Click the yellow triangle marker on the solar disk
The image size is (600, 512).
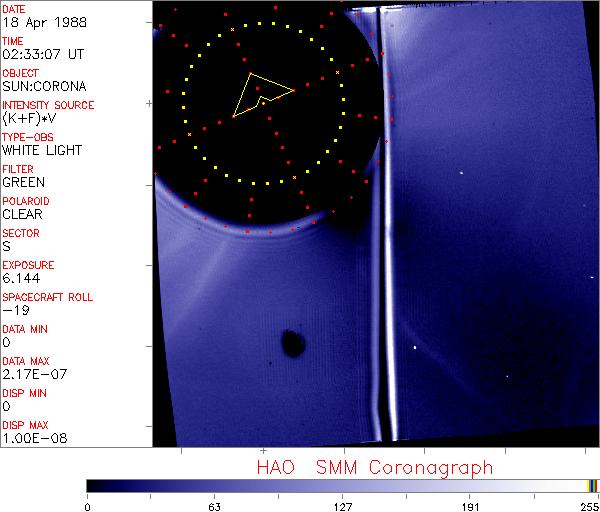pyautogui.click(x=260, y=94)
